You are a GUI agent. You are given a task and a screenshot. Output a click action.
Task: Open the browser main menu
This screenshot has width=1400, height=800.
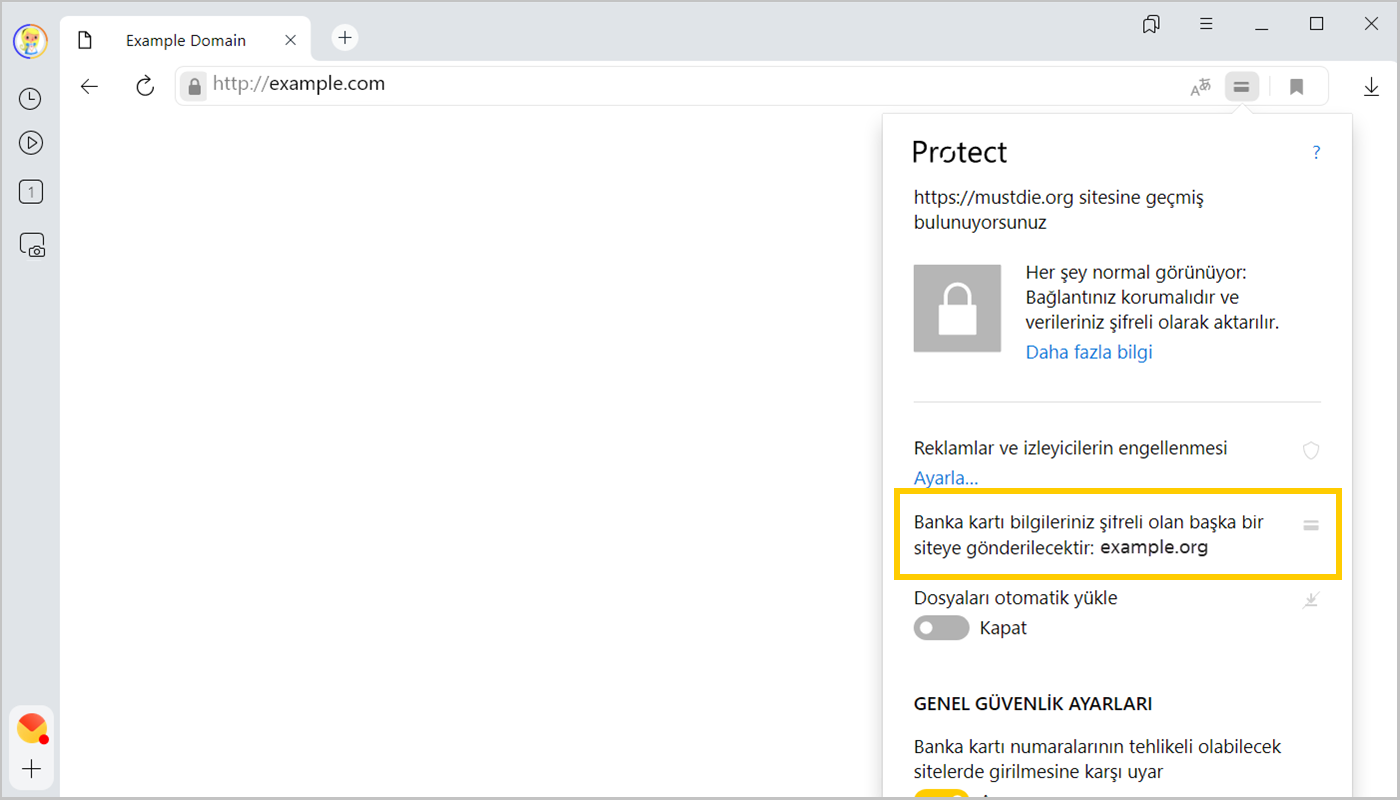coord(1207,24)
